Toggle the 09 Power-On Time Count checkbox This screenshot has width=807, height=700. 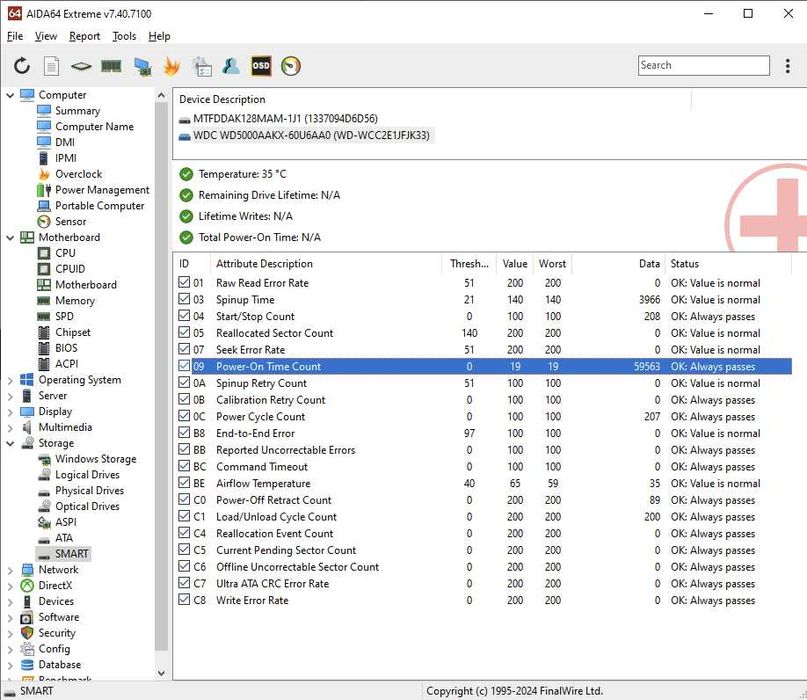(184, 366)
